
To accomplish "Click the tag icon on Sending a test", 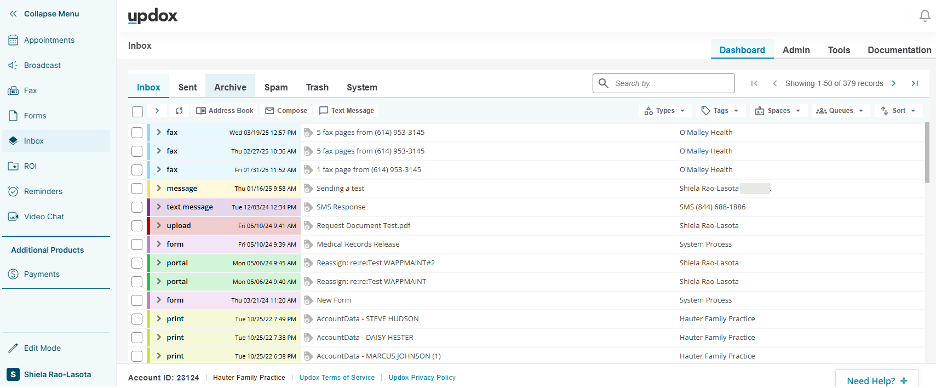I will (x=308, y=189).
